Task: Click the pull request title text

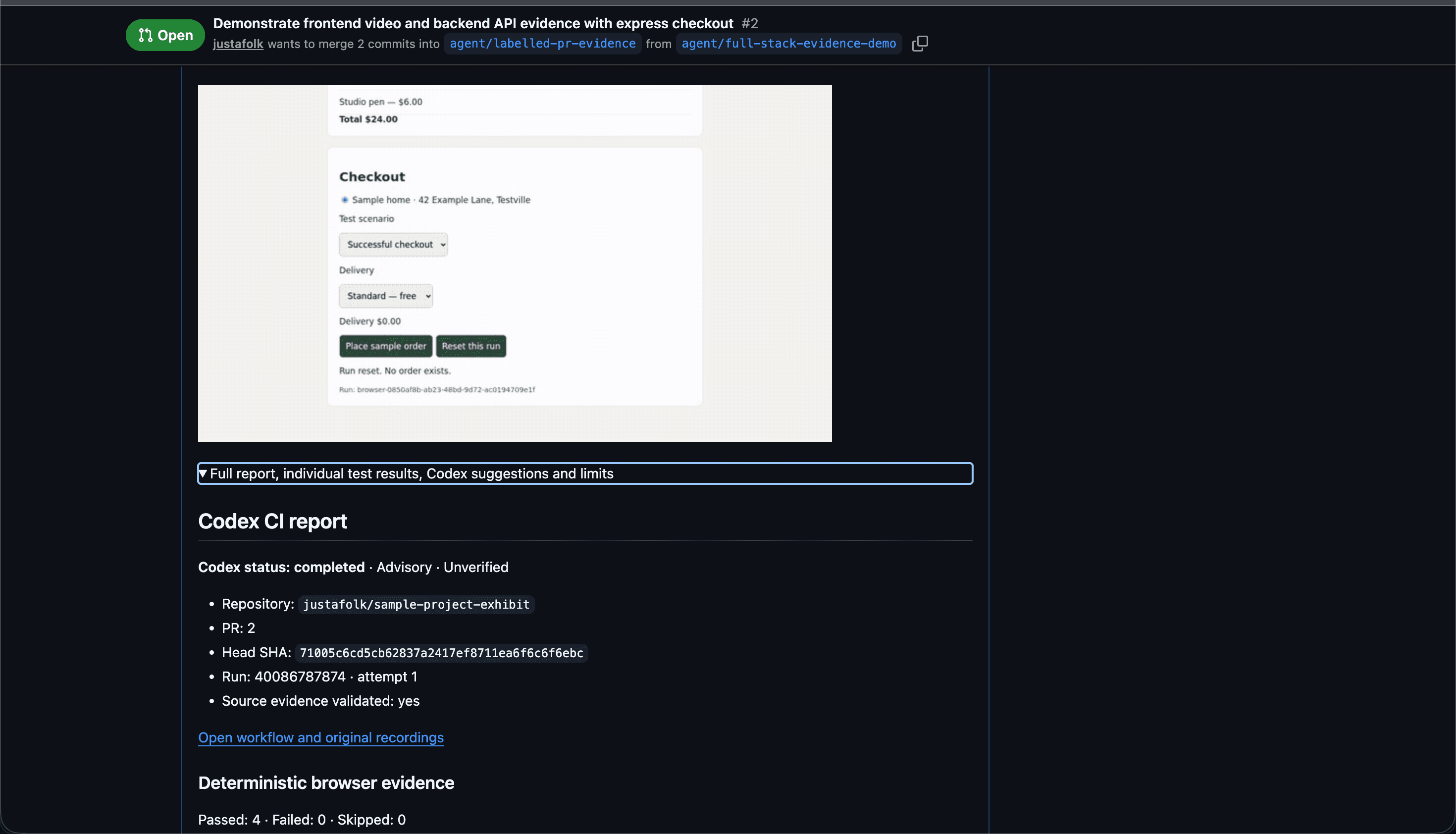Action: tap(473, 23)
